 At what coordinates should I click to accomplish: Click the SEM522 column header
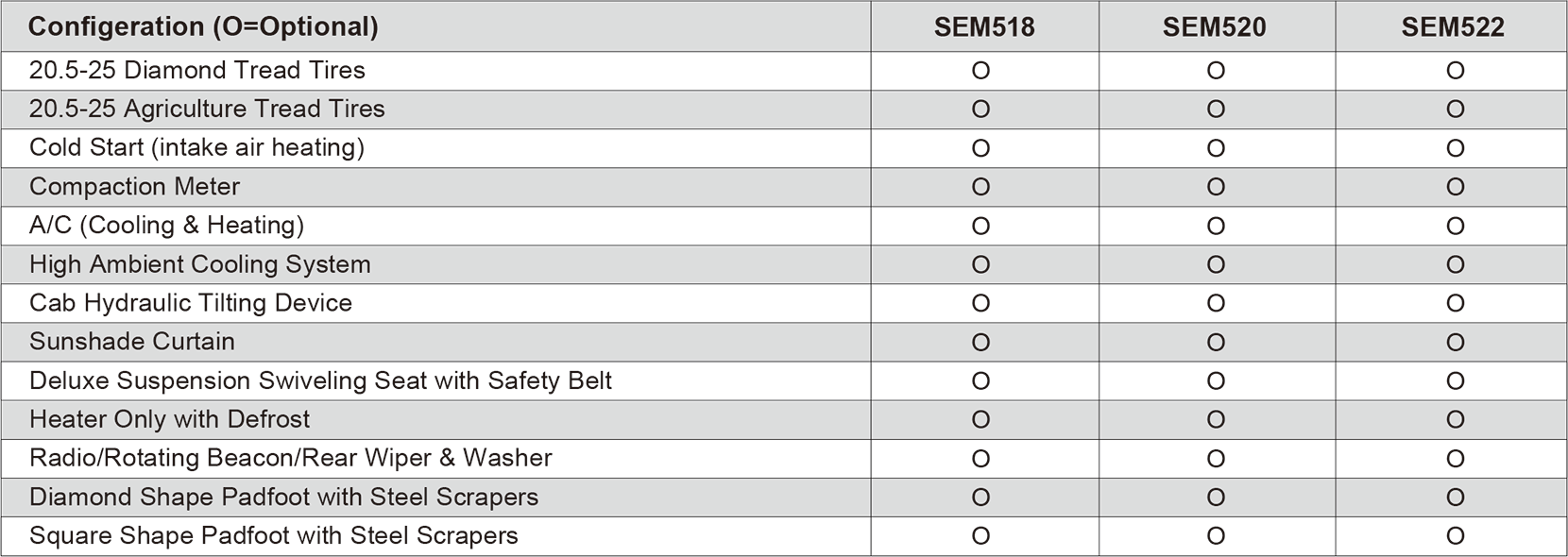point(1452,27)
